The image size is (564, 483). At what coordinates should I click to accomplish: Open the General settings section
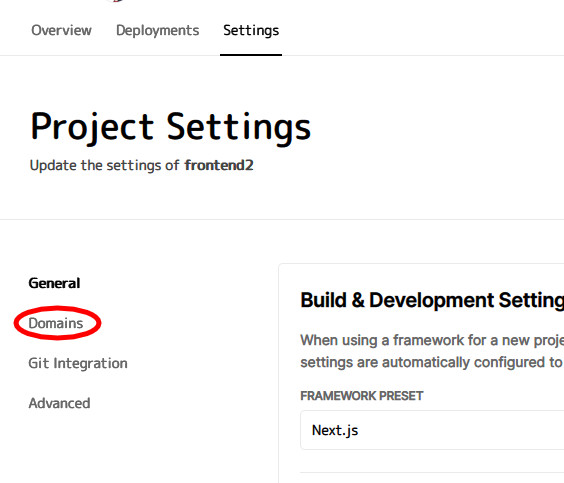point(54,283)
